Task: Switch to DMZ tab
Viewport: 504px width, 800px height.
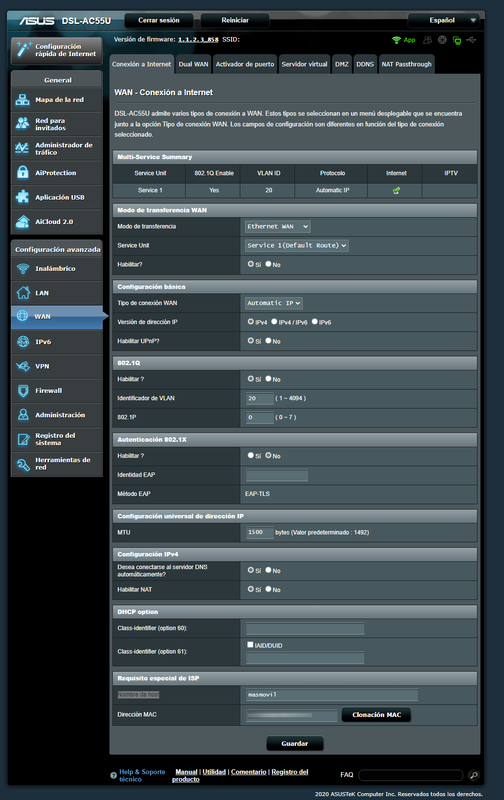Action: (x=342, y=64)
